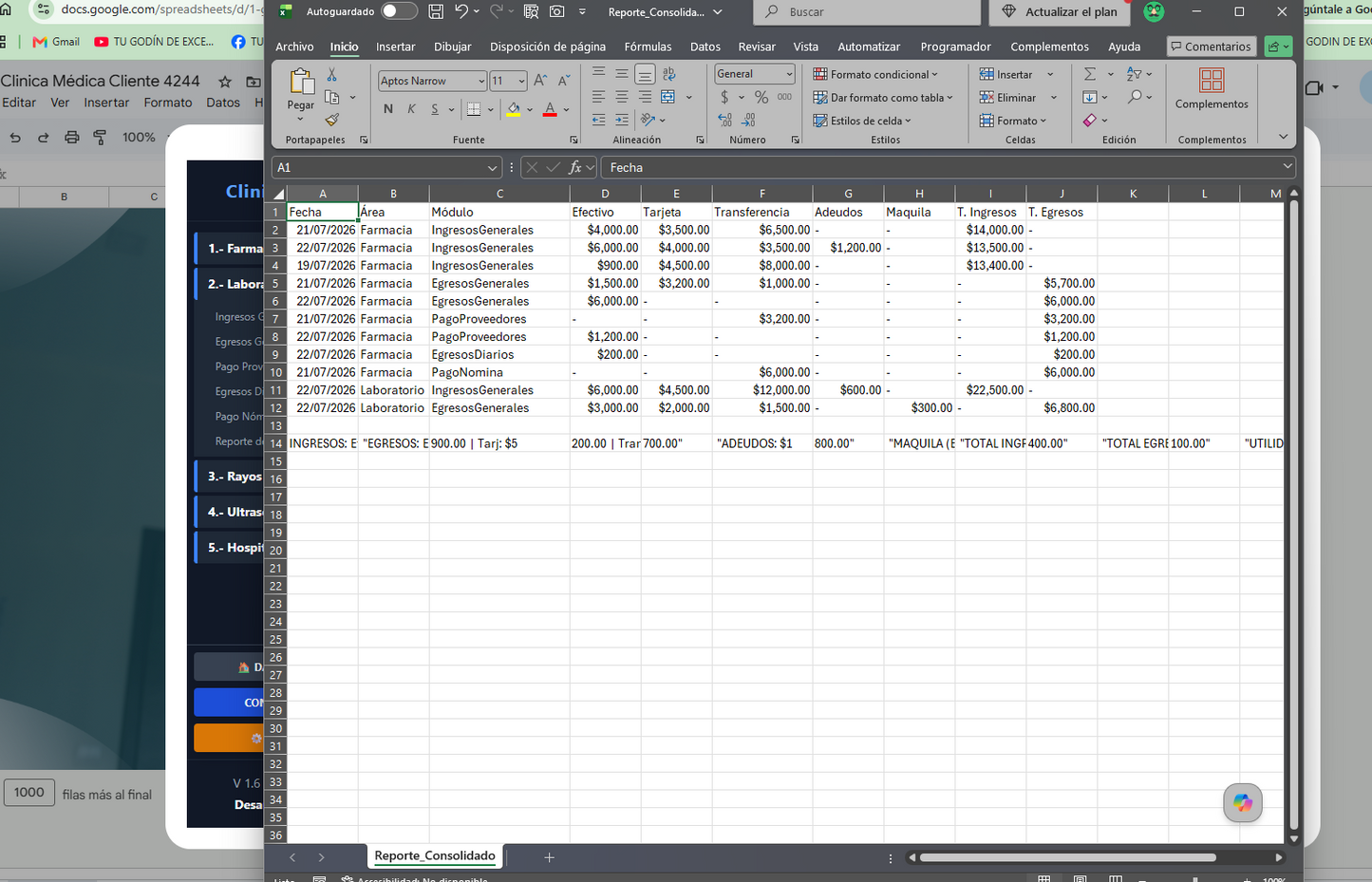Image resolution: width=1372 pixels, height=882 pixels.
Task: Click the Cut scissors icon
Action: click(331, 74)
